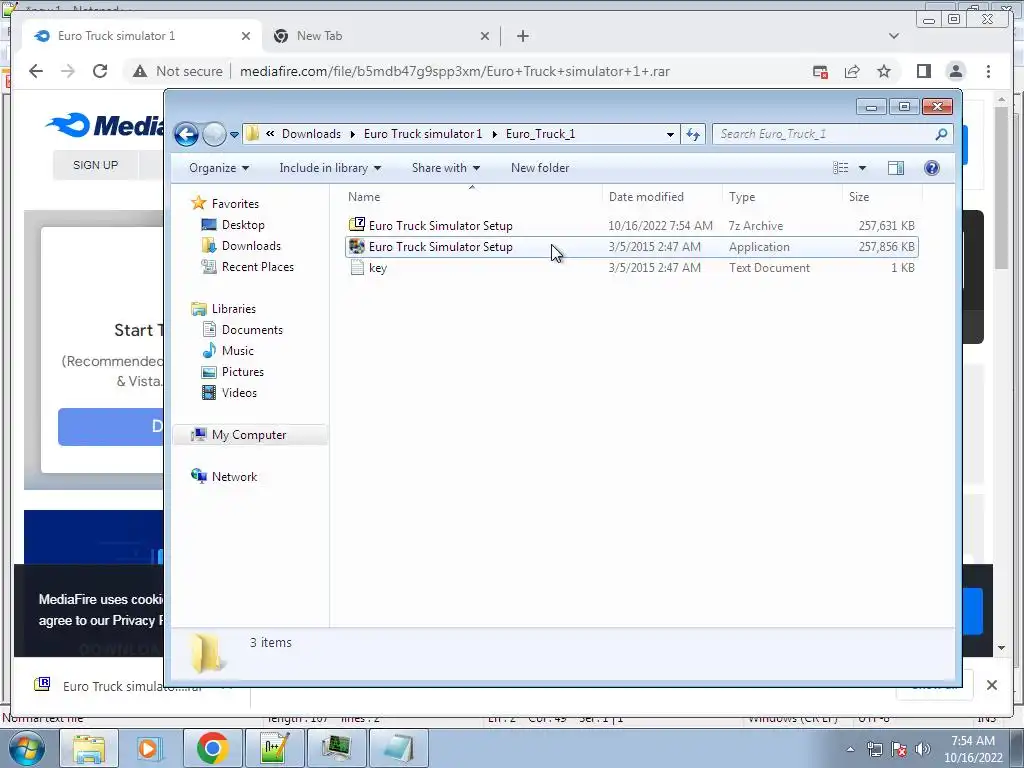Open Include in library menu

tap(330, 168)
